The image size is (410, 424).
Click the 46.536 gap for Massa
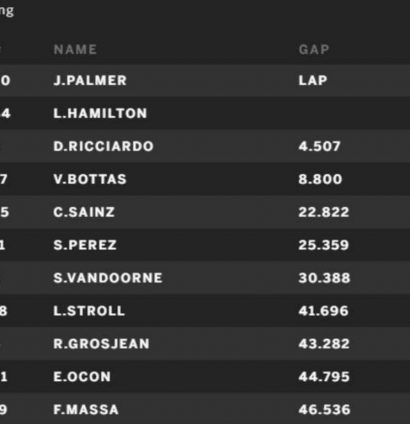pos(324,410)
